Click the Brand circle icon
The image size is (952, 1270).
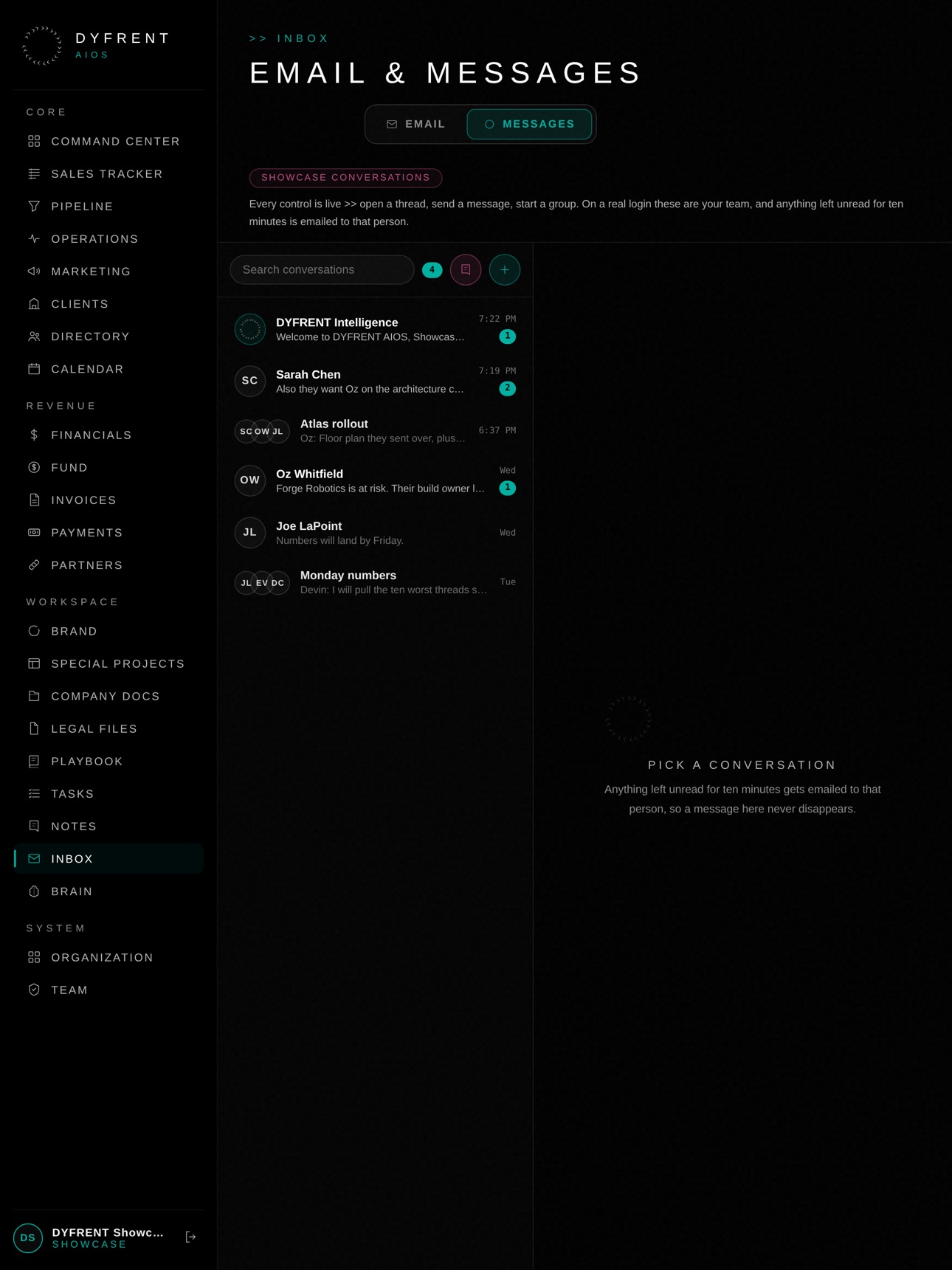click(x=34, y=631)
